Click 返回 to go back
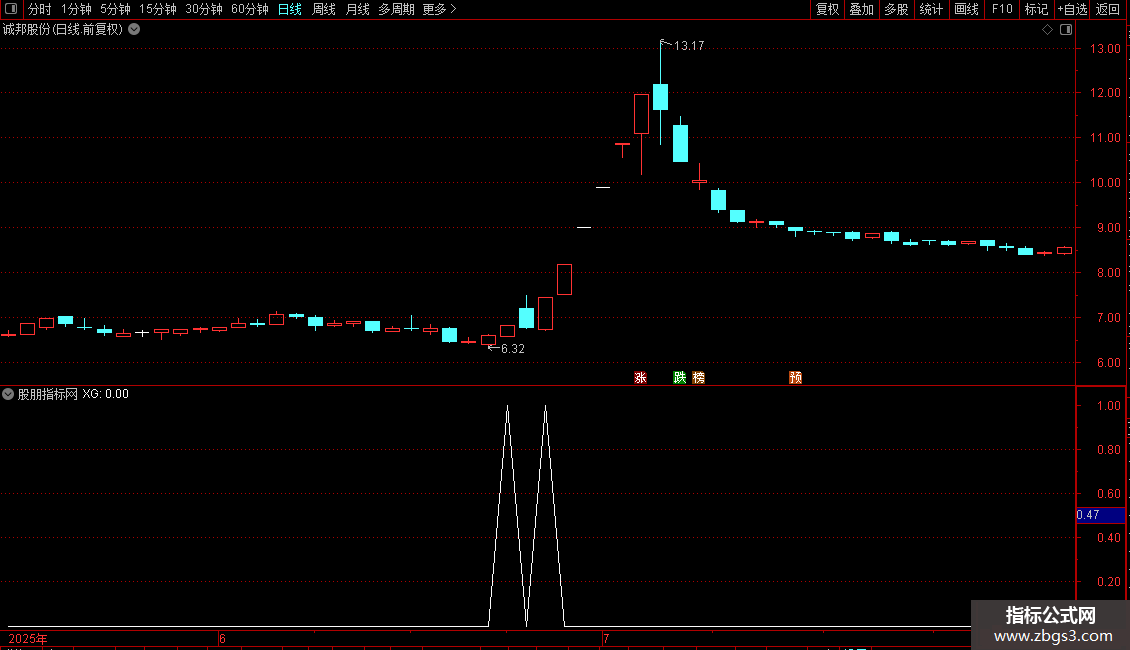Screen dimensions: 1130x650 [x=1108, y=9]
